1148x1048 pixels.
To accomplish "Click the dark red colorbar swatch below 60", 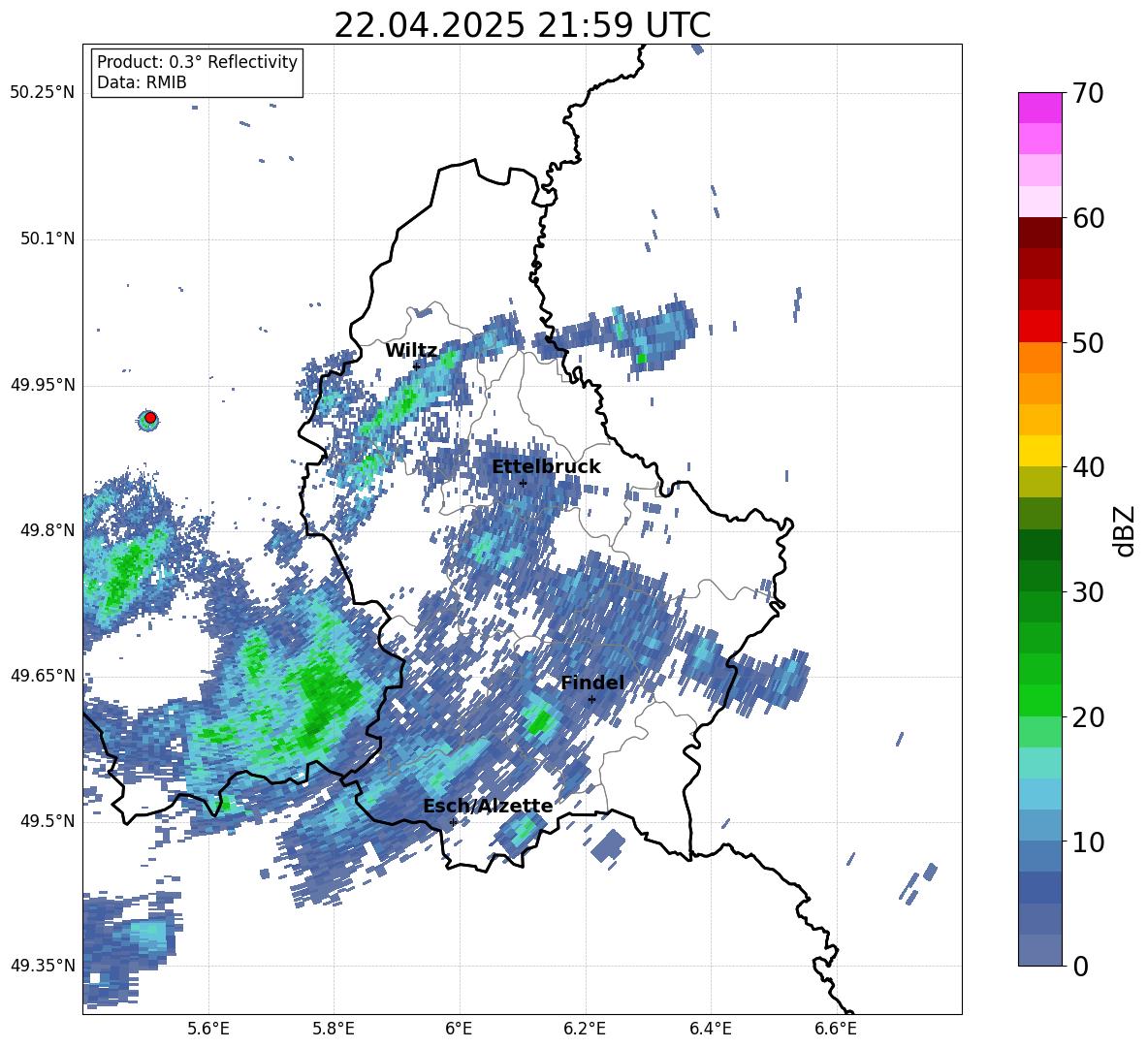I will 1040,233.
